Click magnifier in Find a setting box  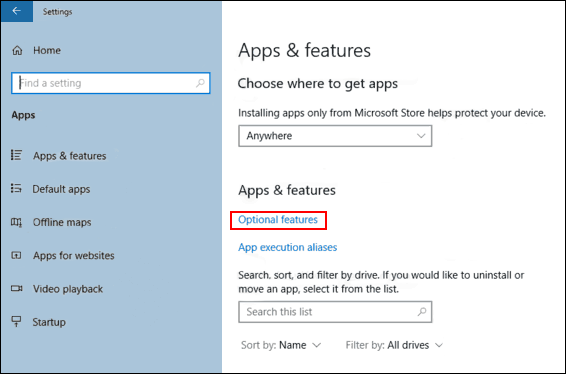[200, 83]
